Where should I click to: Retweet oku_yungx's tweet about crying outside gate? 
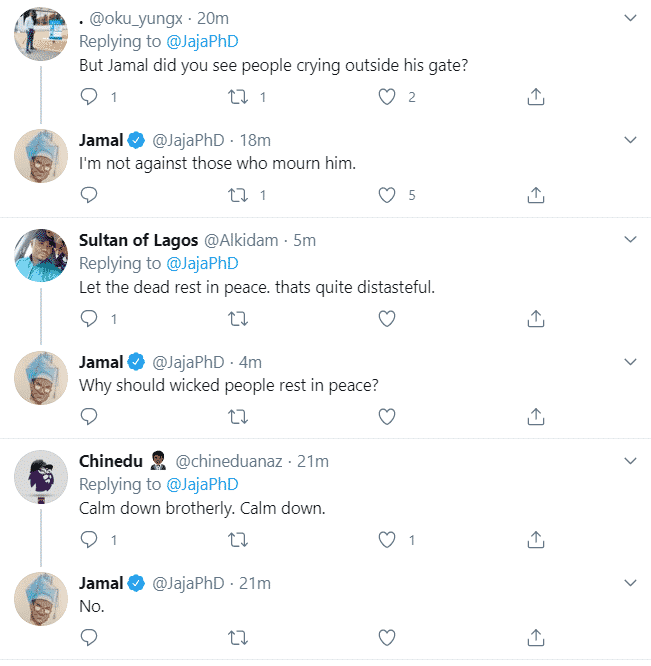(x=239, y=97)
